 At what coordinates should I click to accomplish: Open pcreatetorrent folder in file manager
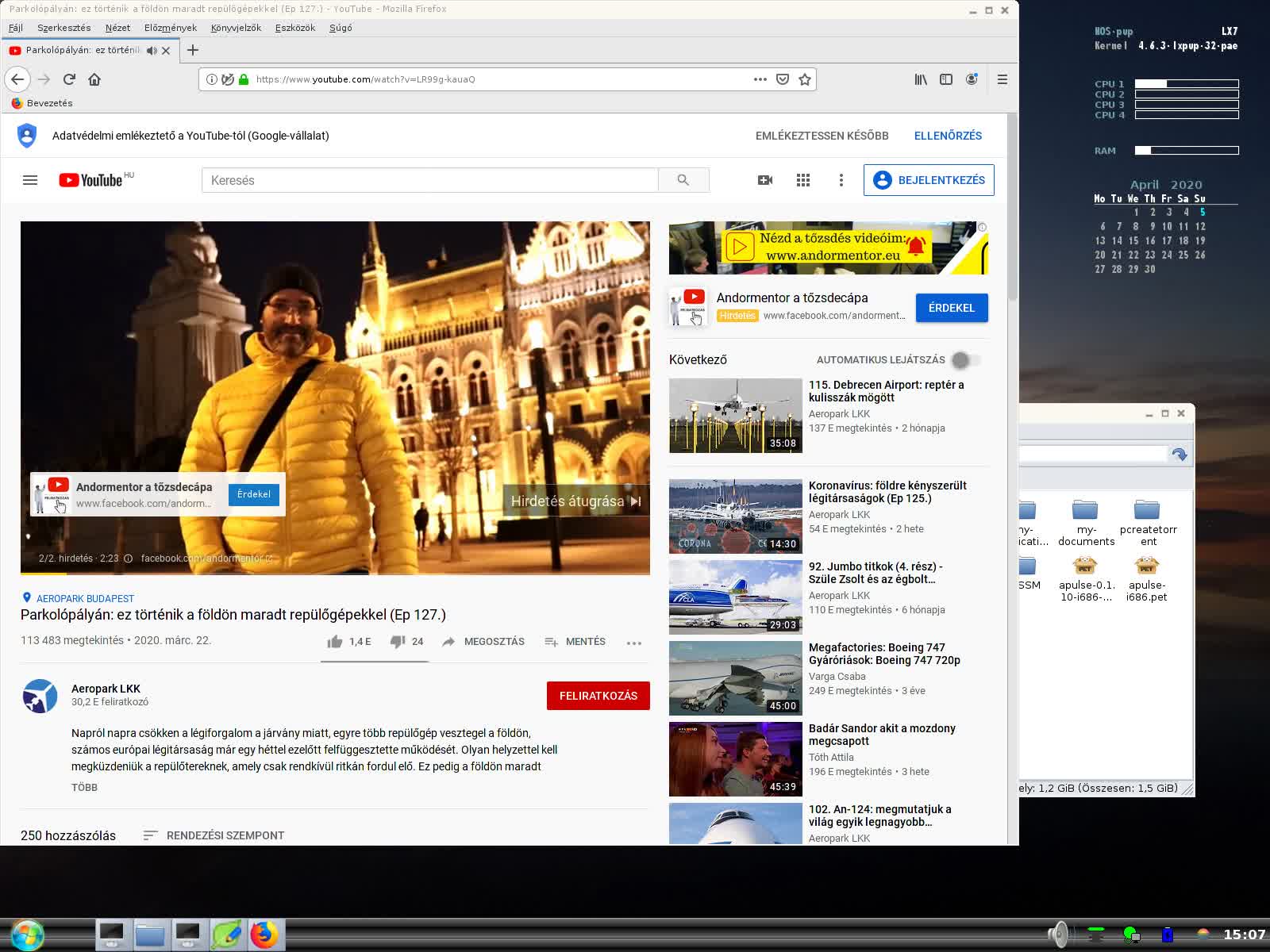(1148, 523)
